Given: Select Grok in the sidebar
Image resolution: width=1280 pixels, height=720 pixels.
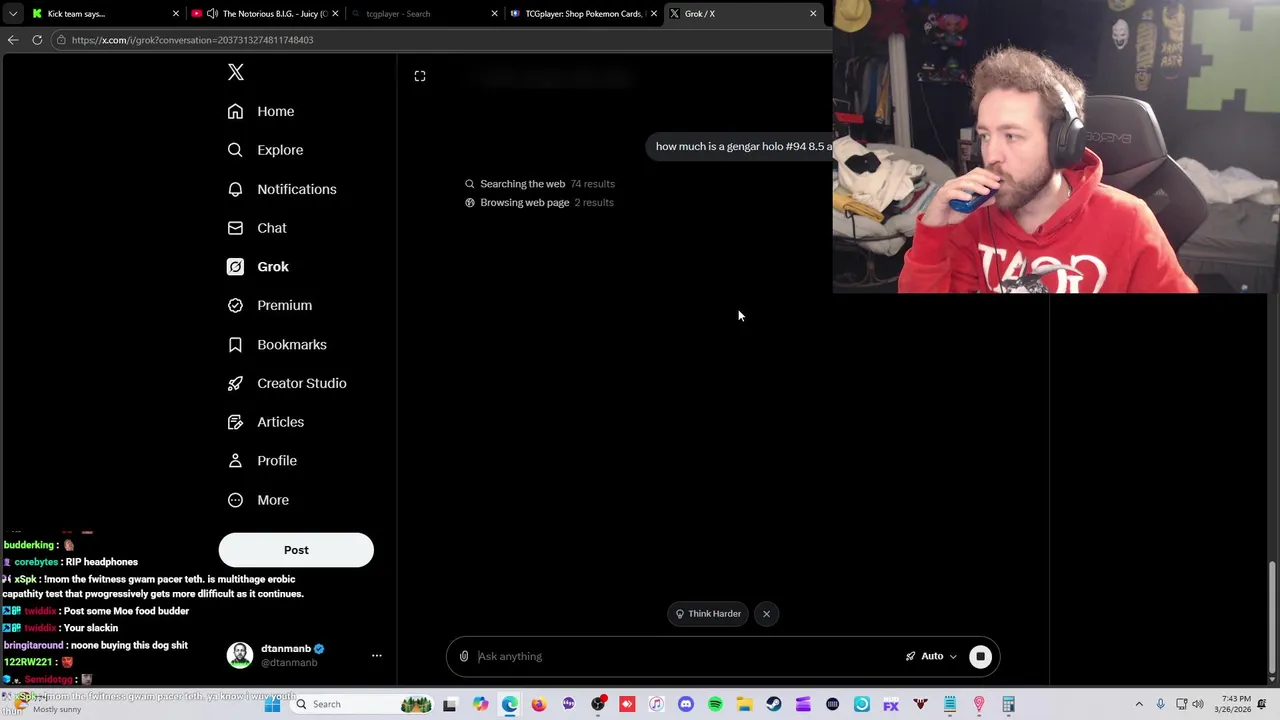Looking at the screenshot, I should [x=258, y=267].
